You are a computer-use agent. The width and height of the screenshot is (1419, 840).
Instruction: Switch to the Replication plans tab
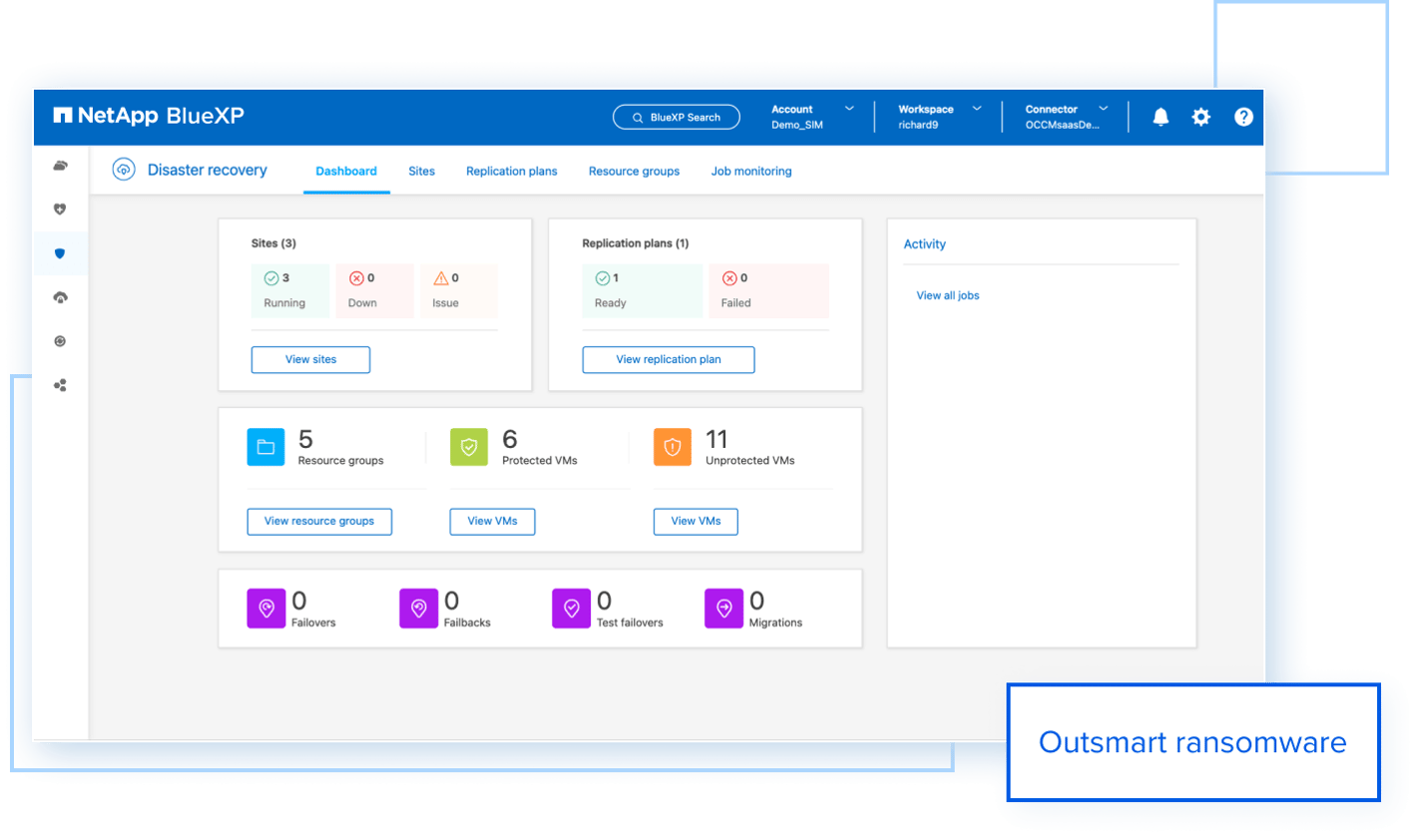511,171
